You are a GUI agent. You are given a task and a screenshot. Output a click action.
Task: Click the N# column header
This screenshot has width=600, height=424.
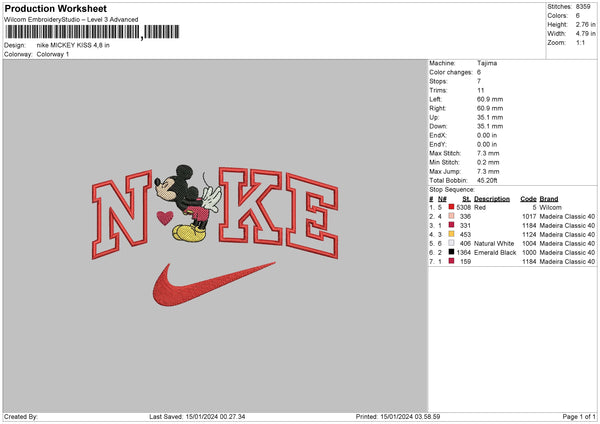[442, 199]
